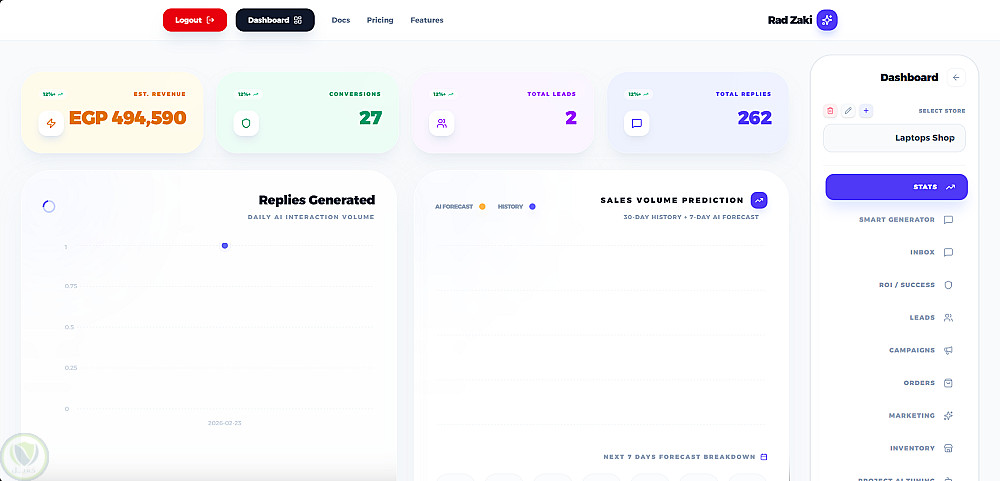Click the Sales Volume Prediction trend icon
Viewport: 1000px width, 481px height.
(759, 200)
